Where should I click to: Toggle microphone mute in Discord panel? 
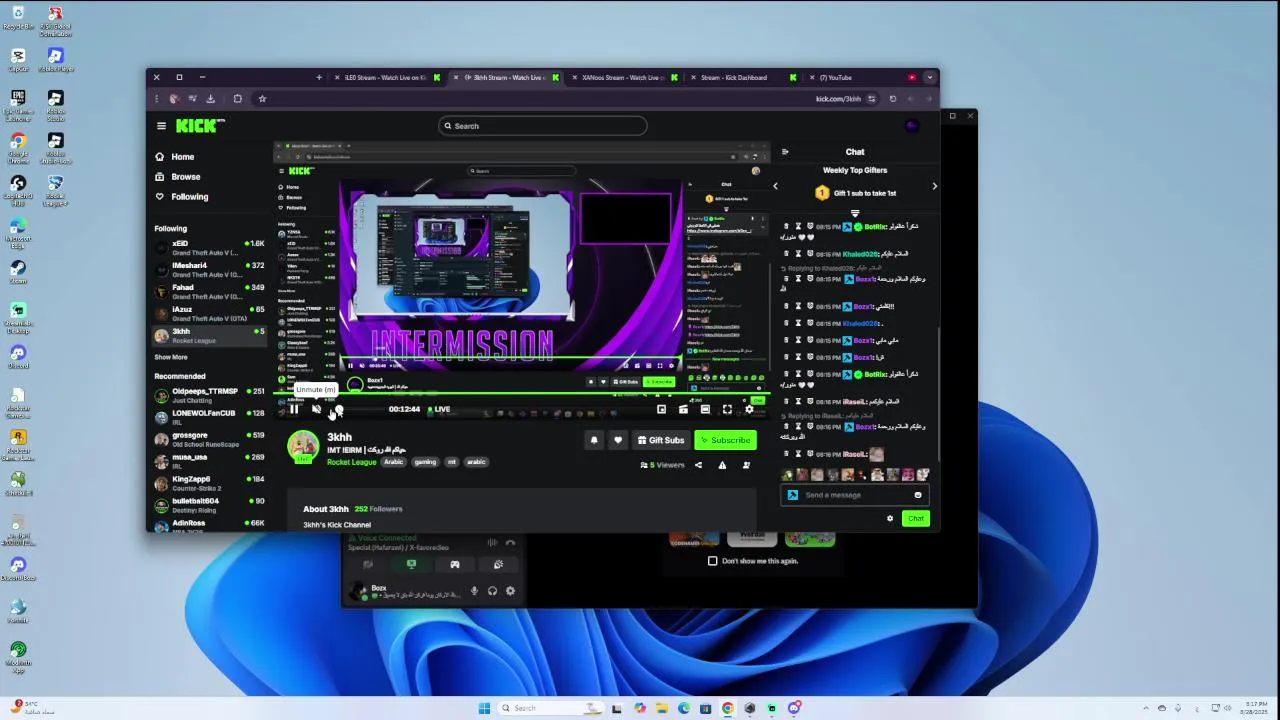tap(474, 591)
